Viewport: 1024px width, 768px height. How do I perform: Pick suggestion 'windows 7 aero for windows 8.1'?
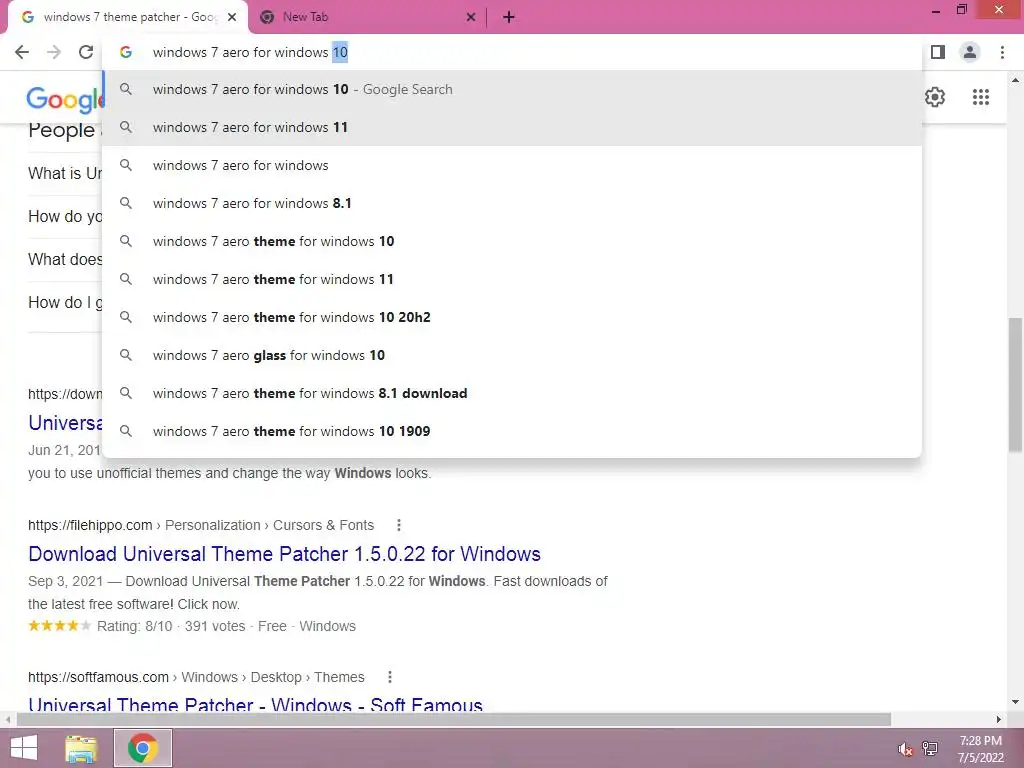pyautogui.click(x=512, y=203)
